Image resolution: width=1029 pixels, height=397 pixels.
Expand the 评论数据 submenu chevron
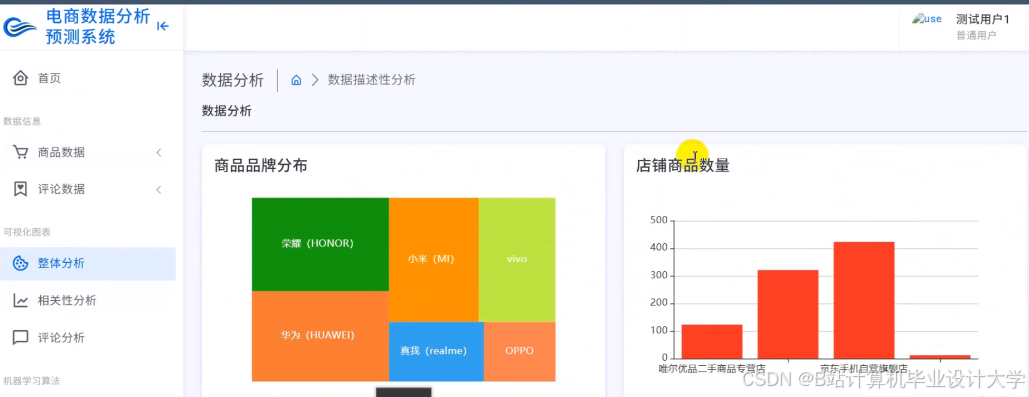click(159, 190)
